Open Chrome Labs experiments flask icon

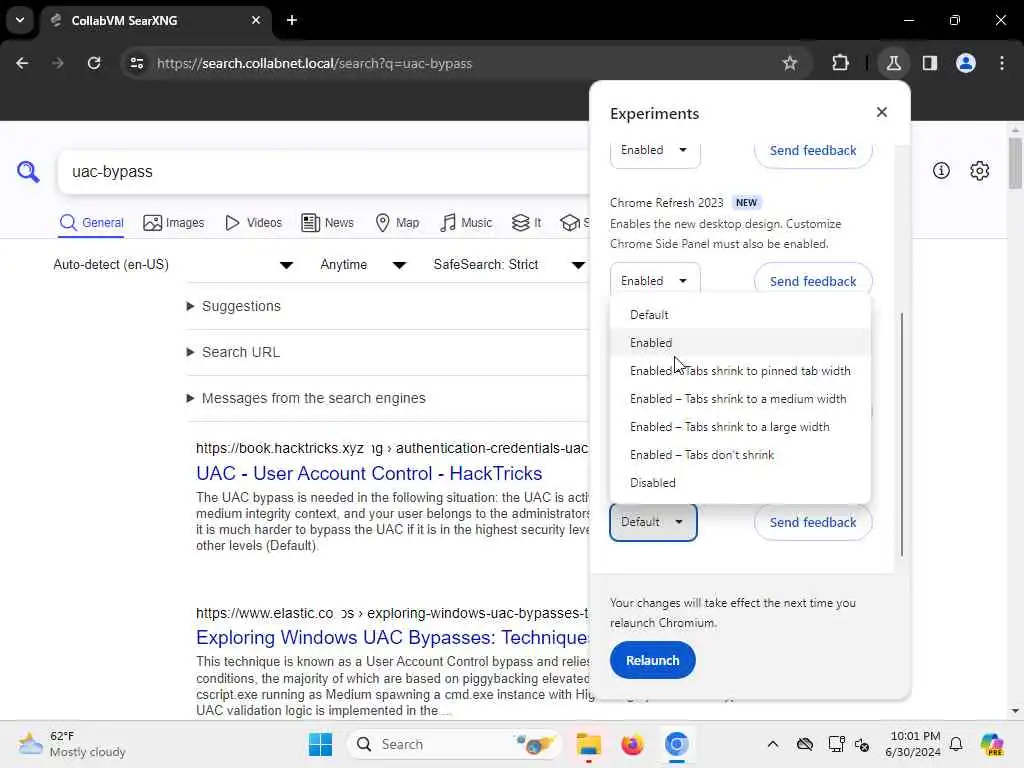[893, 63]
